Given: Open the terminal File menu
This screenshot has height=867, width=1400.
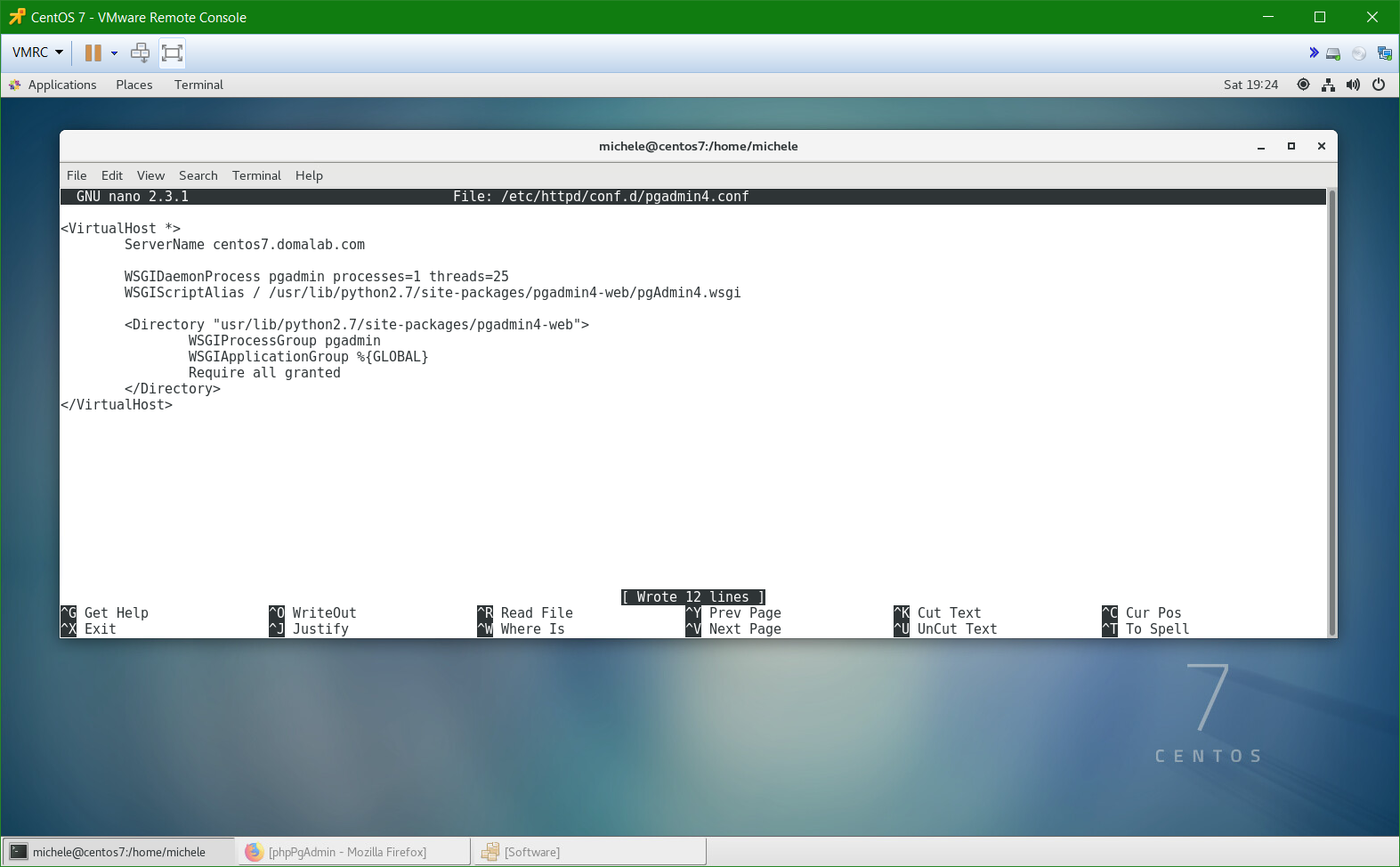Looking at the screenshot, I should [77, 175].
